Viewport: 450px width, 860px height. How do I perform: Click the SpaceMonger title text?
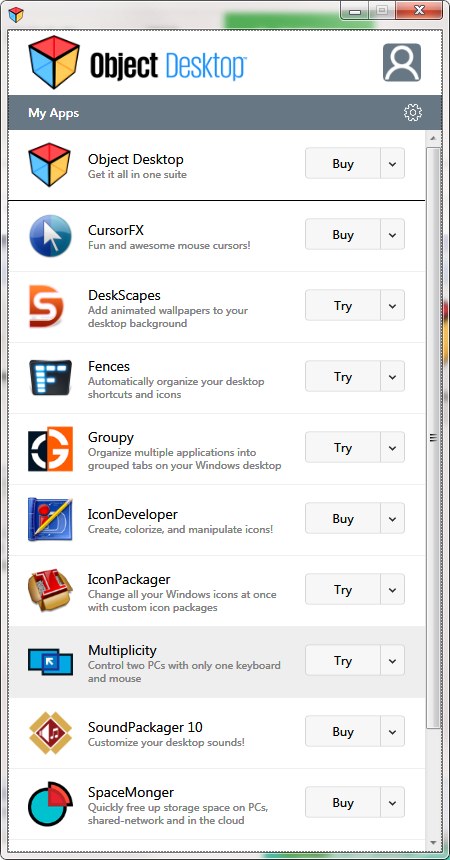point(131,793)
